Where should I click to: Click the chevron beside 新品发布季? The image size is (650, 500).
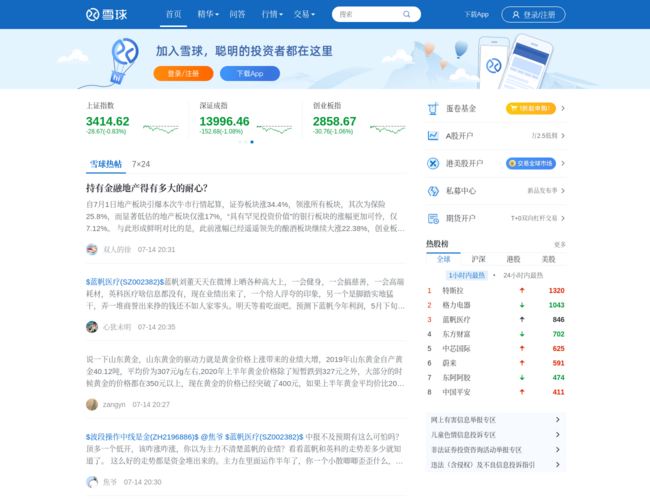(563, 191)
